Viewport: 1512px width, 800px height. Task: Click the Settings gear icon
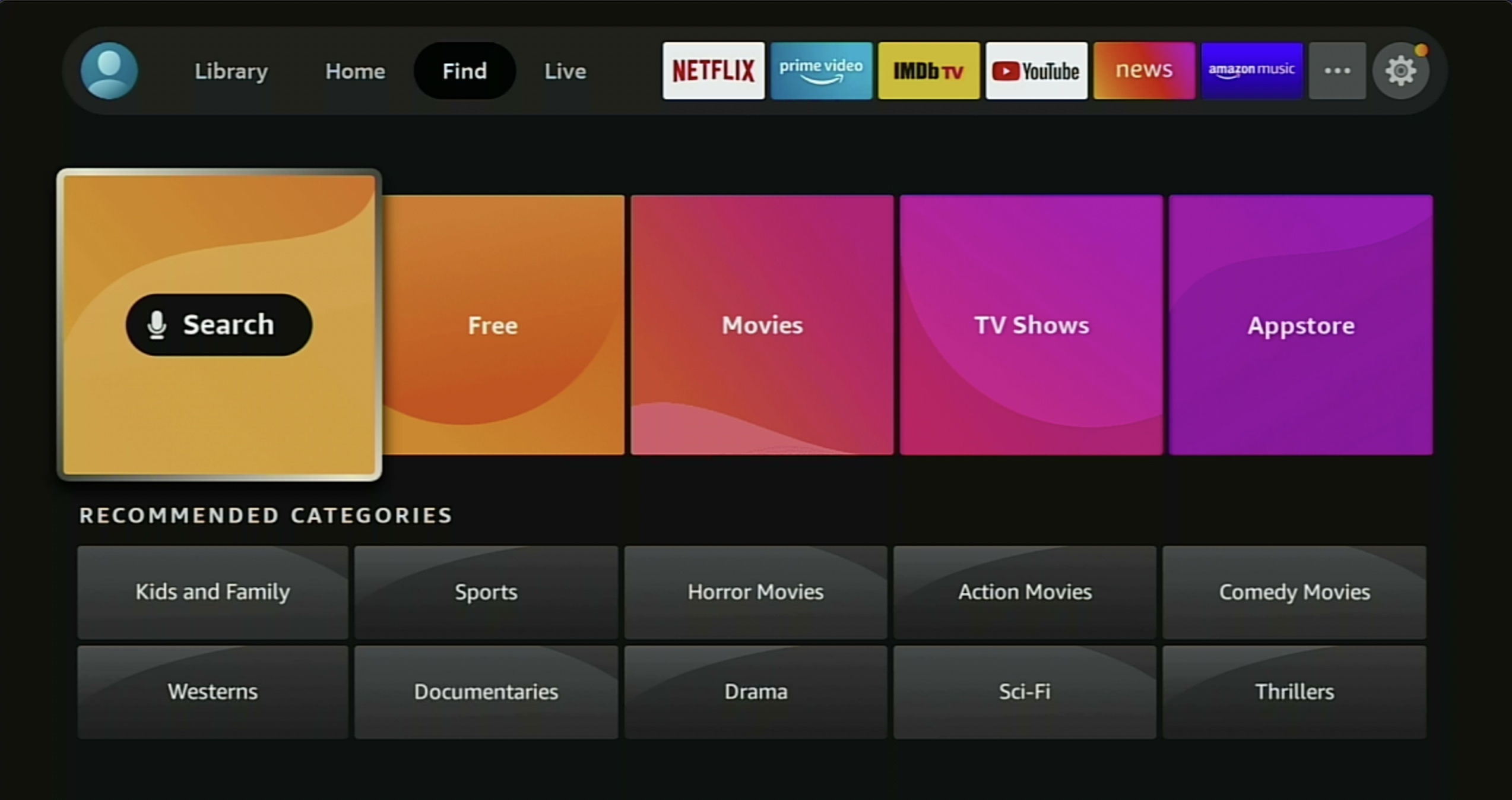(1400, 70)
